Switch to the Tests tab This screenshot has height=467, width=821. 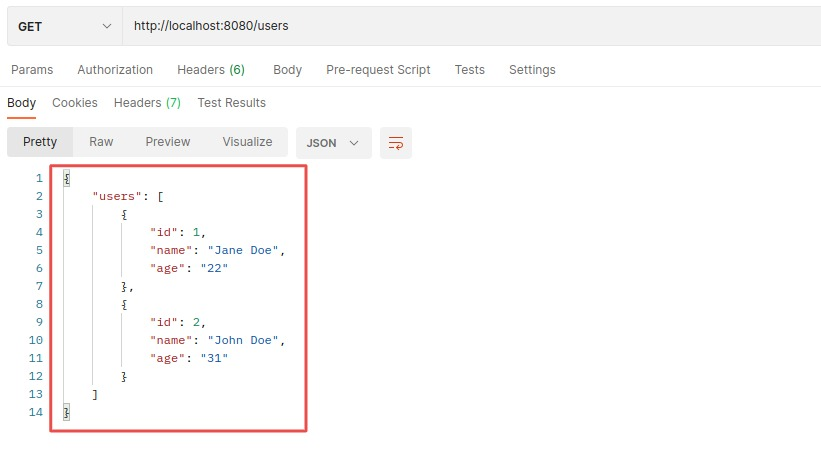click(469, 70)
